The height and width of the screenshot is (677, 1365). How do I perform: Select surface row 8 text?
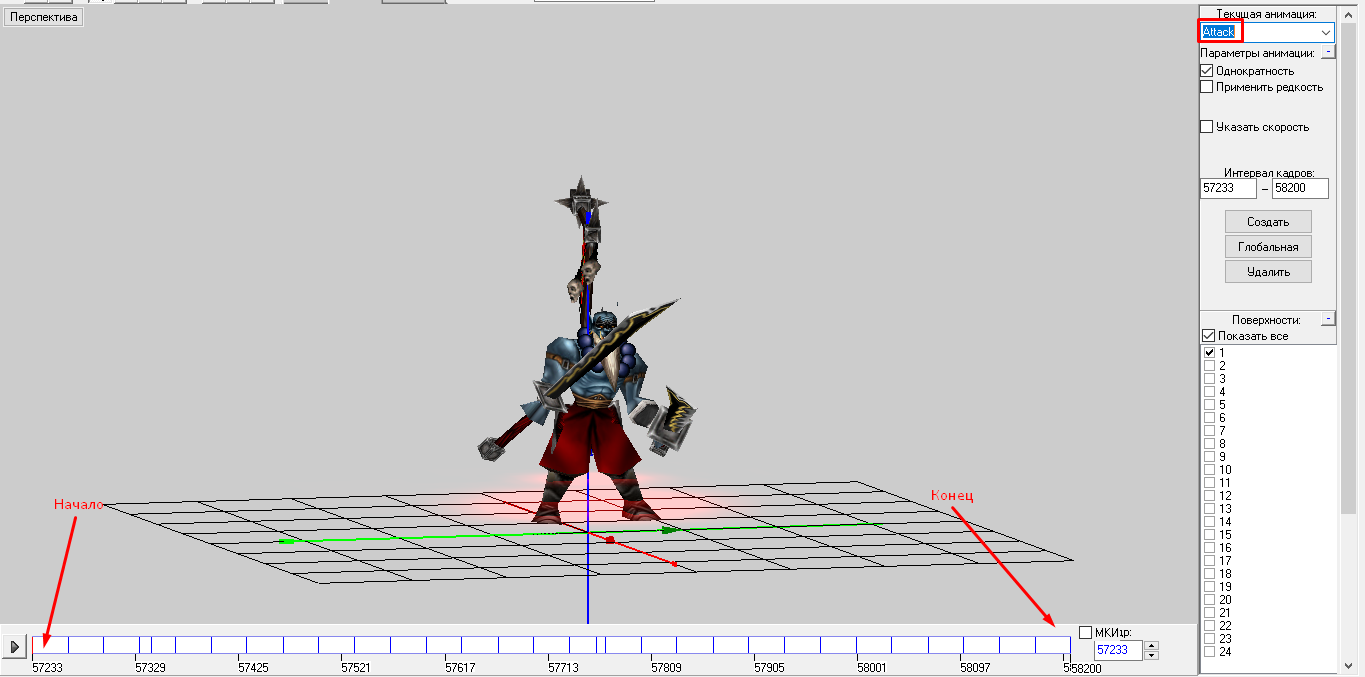pos(1222,444)
